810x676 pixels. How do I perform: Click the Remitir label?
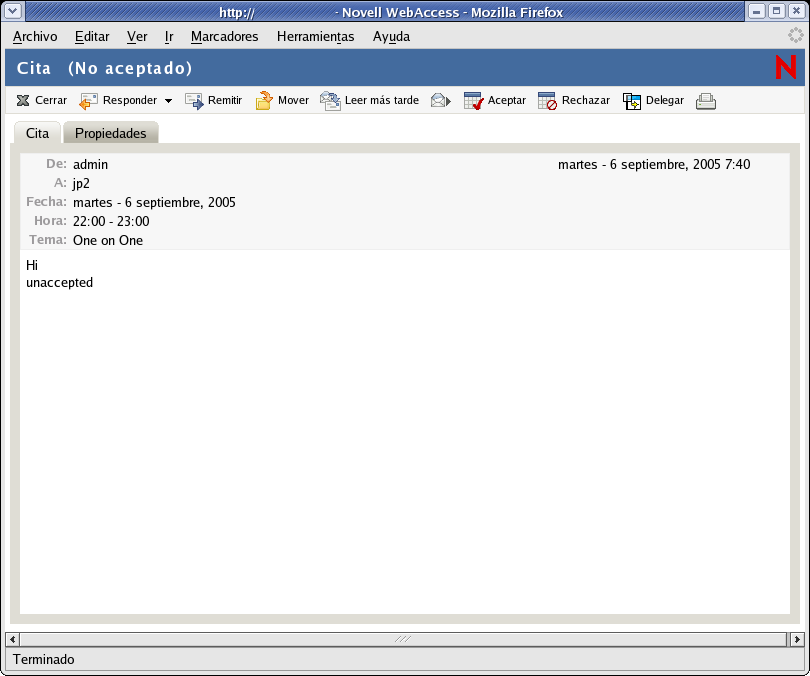(x=225, y=100)
